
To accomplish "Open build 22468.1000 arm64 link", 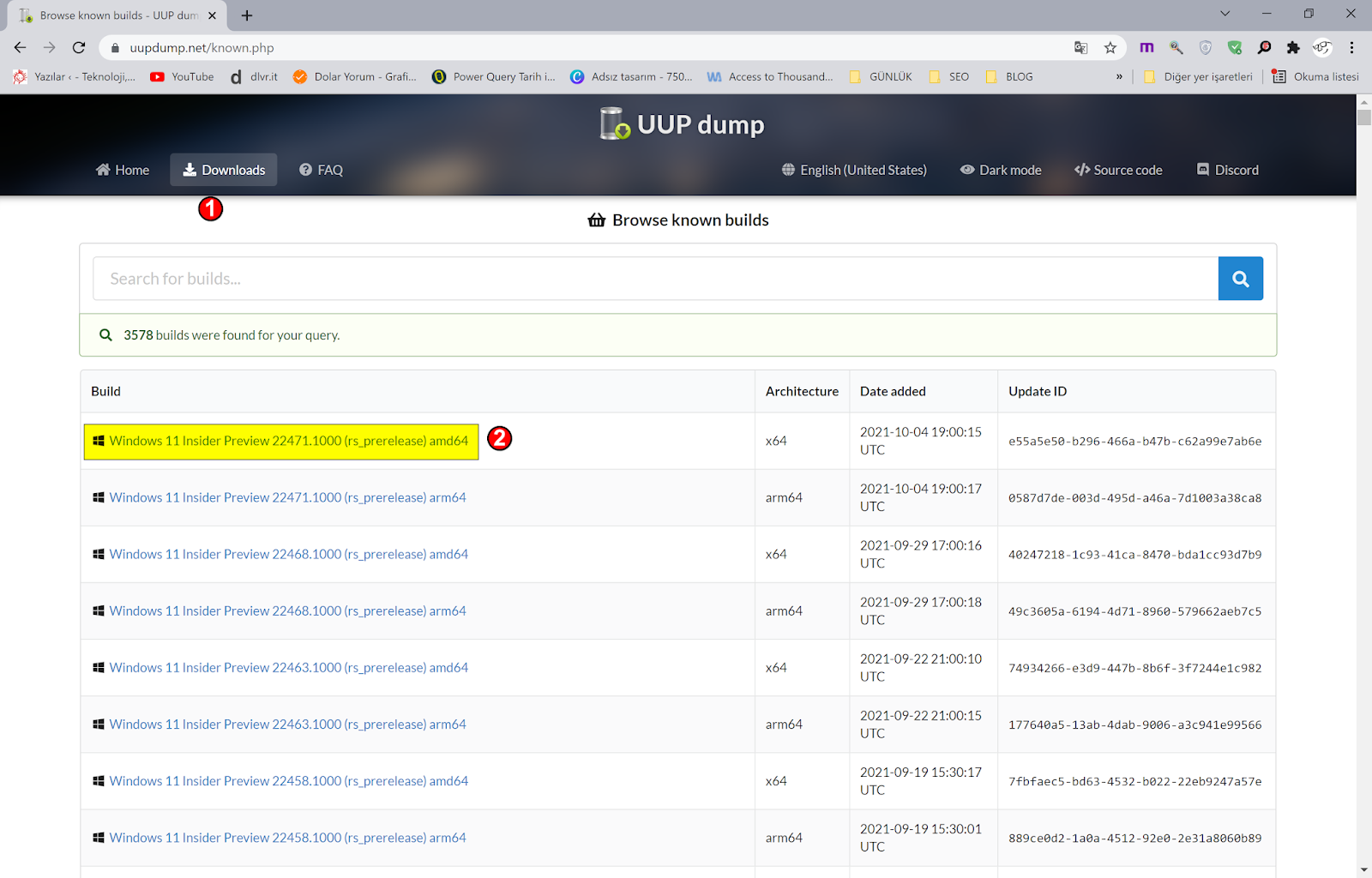I will [287, 610].
